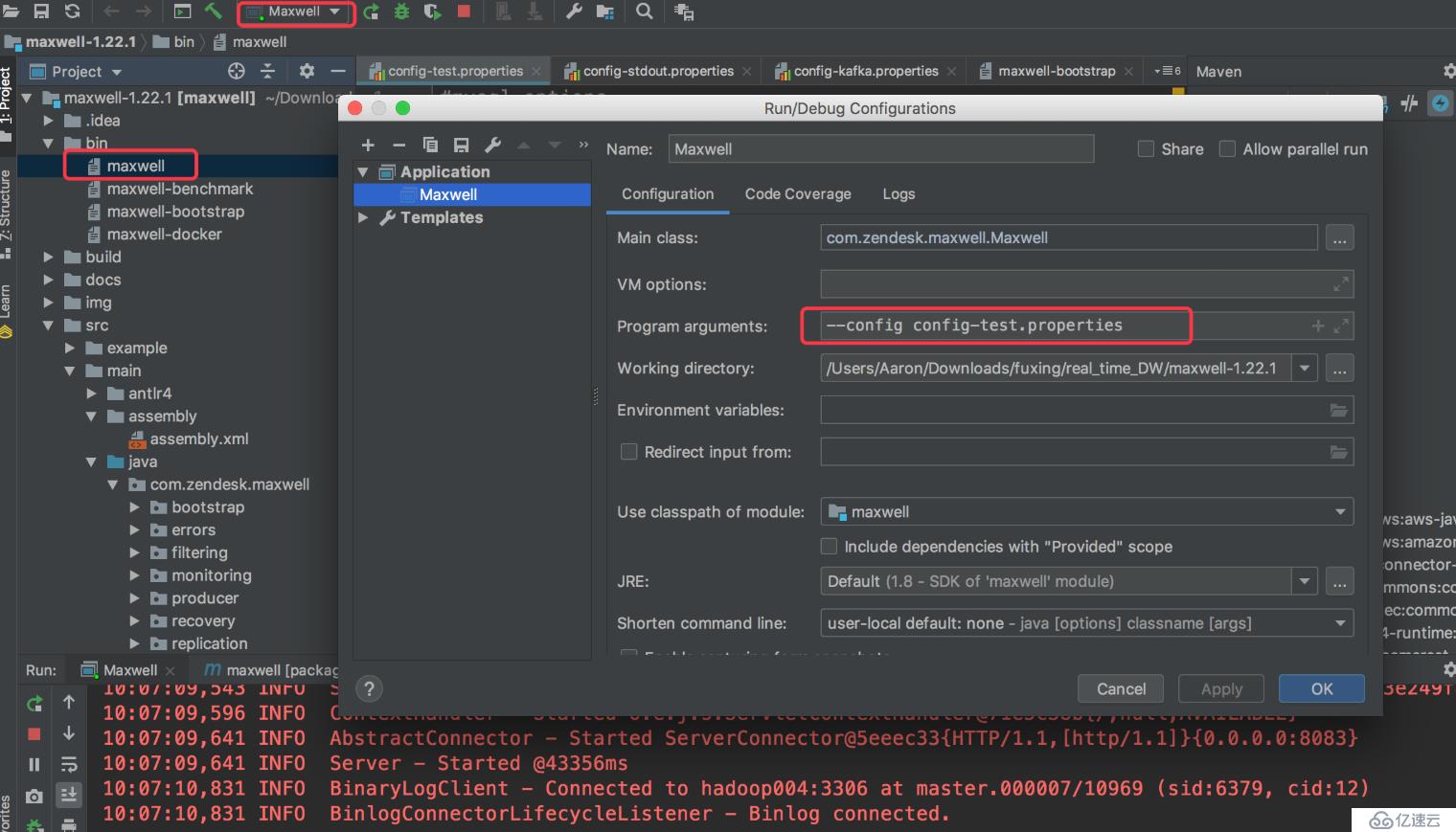Screen dimensions: 1456x832
Task: Collapse the Application tree node
Action: [363, 171]
